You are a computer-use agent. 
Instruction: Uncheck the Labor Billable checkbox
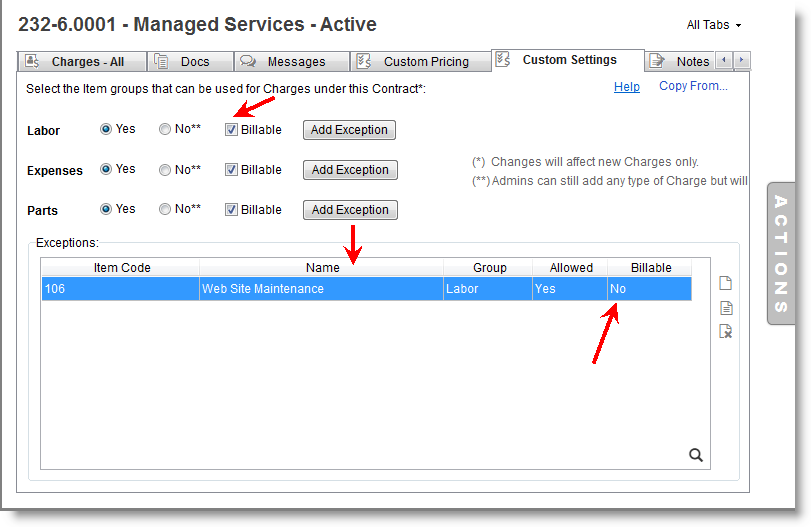click(232, 130)
